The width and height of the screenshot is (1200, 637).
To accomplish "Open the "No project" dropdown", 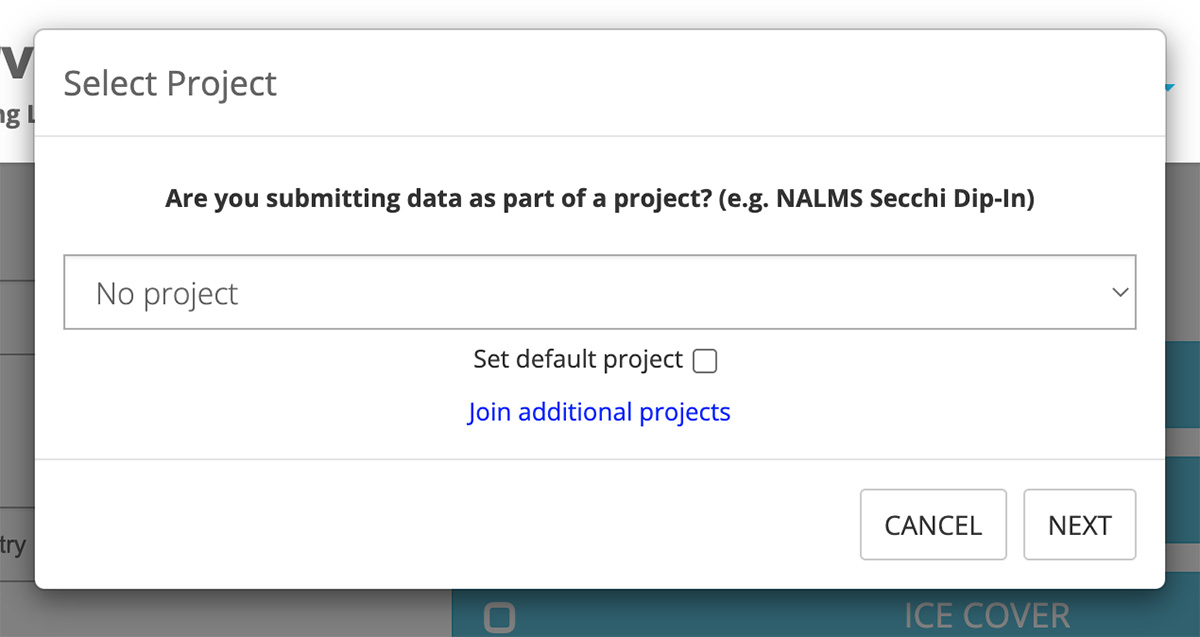I will tap(598, 292).
